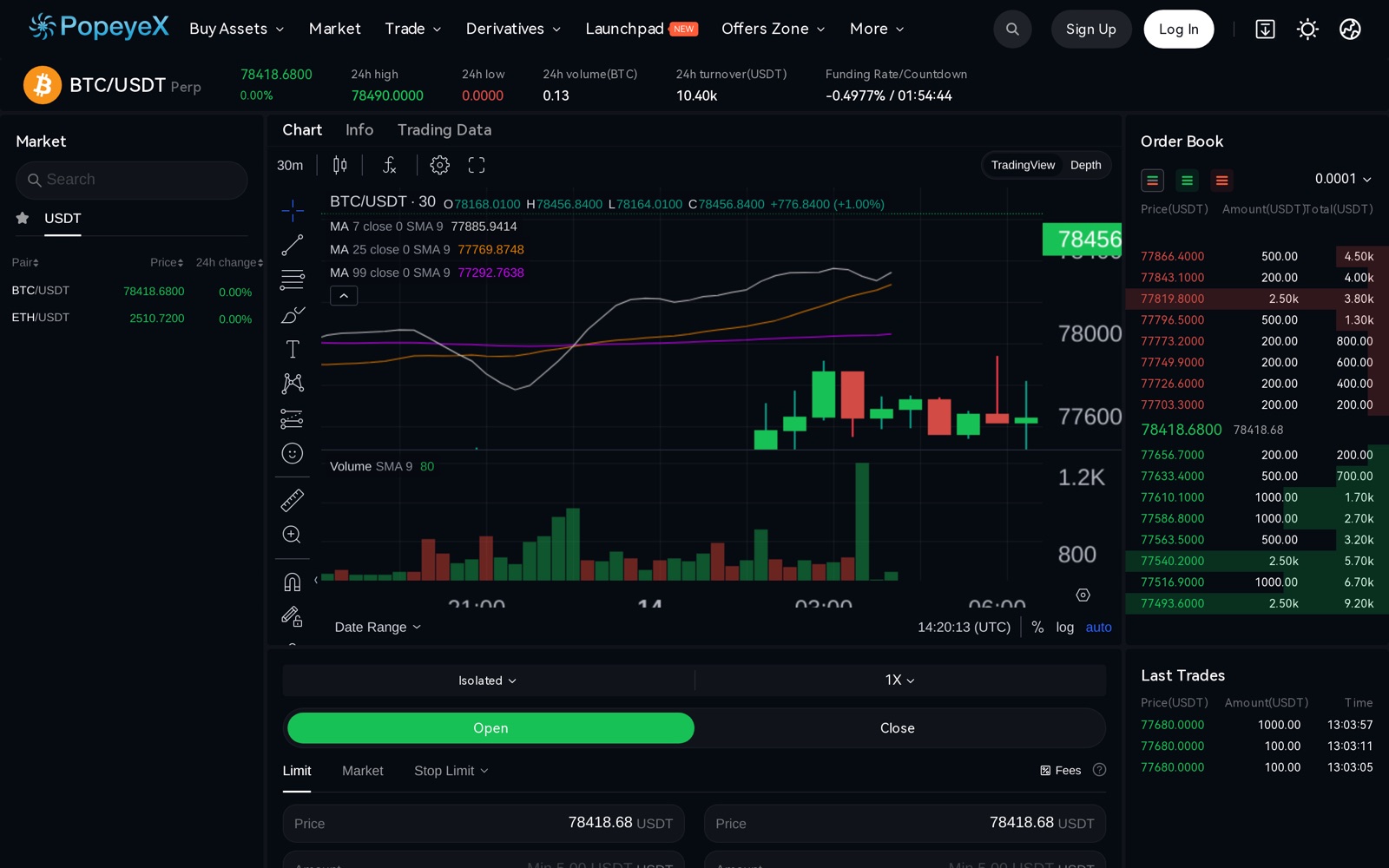
Task: Change the 30m chart interval
Action: (x=290, y=165)
